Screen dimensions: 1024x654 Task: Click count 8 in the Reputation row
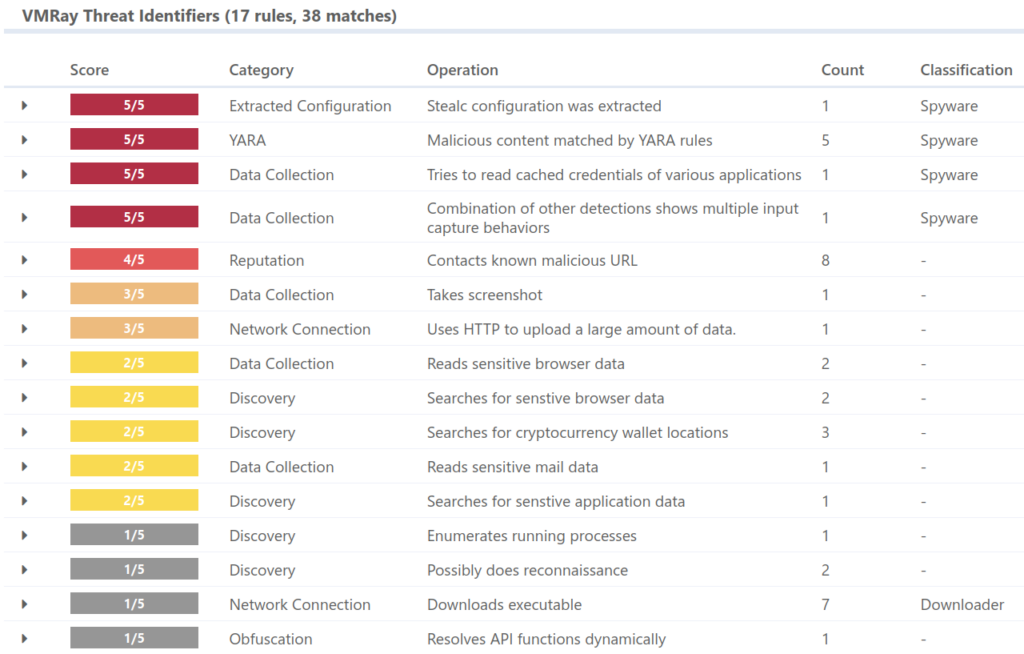click(x=825, y=261)
